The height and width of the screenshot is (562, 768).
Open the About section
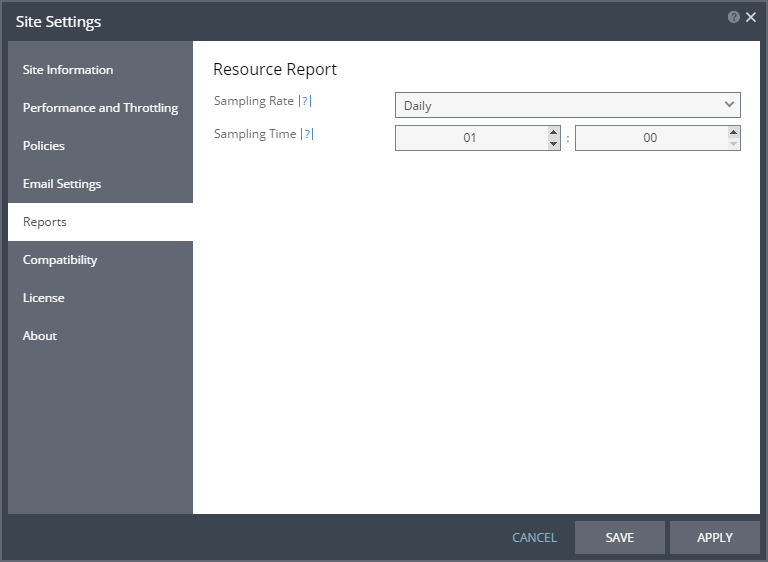pos(100,336)
